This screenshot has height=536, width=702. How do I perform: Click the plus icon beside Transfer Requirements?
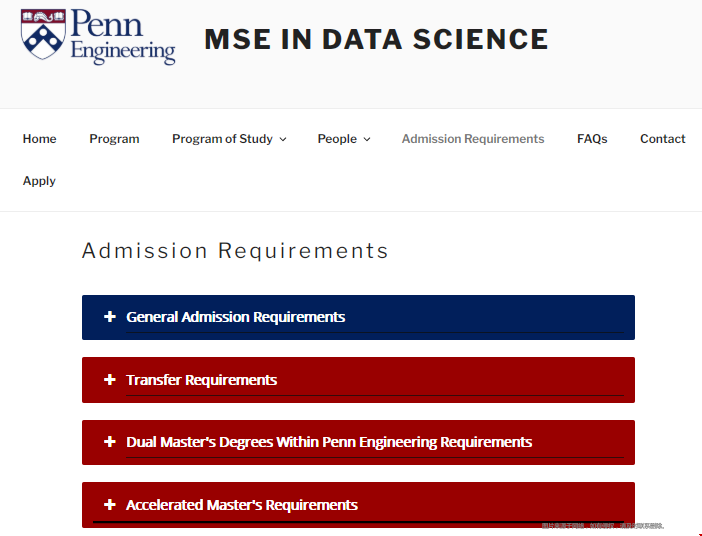coord(110,380)
